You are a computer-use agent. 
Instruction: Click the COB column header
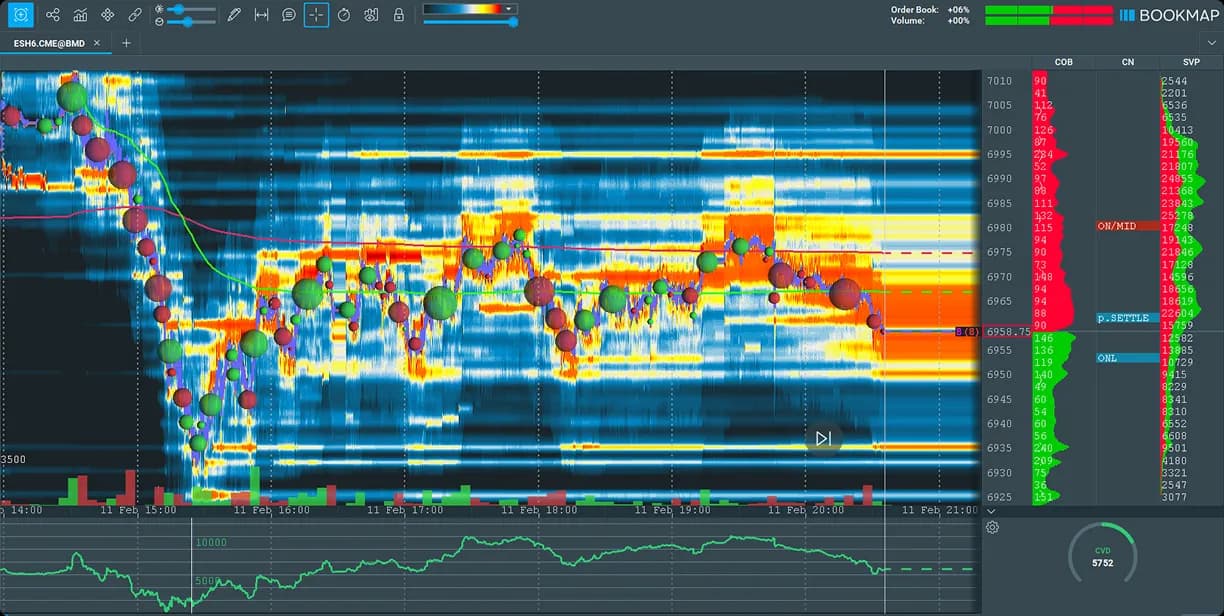point(1063,62)
